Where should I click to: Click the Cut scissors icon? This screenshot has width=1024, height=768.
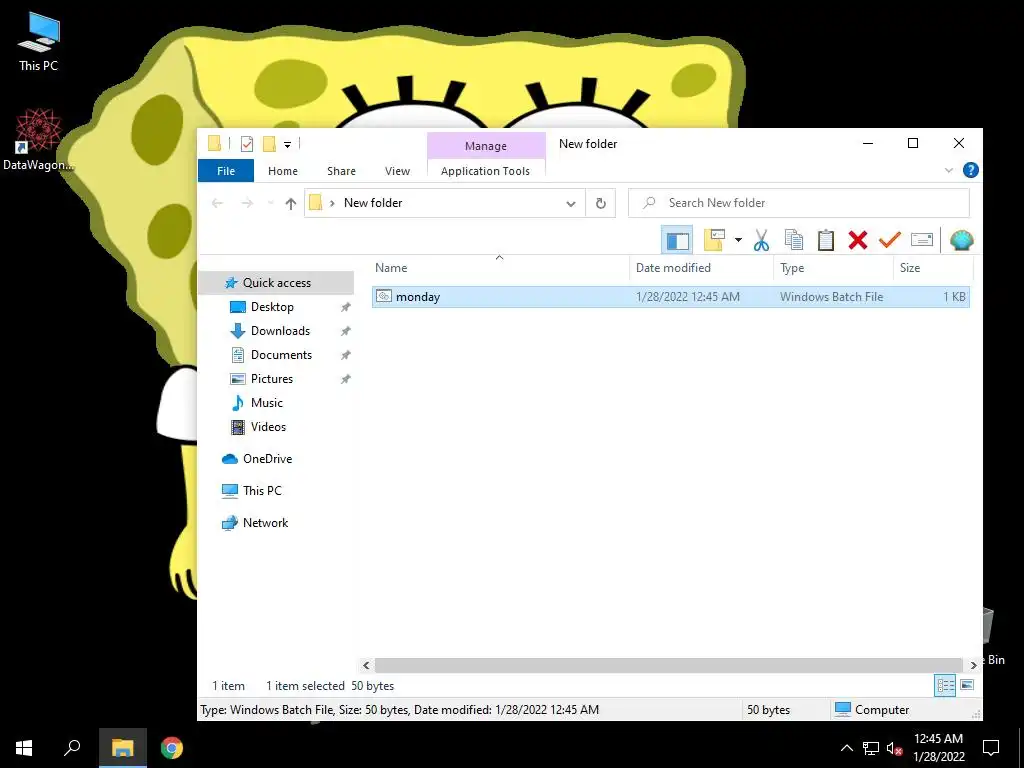tap(761, 240)
